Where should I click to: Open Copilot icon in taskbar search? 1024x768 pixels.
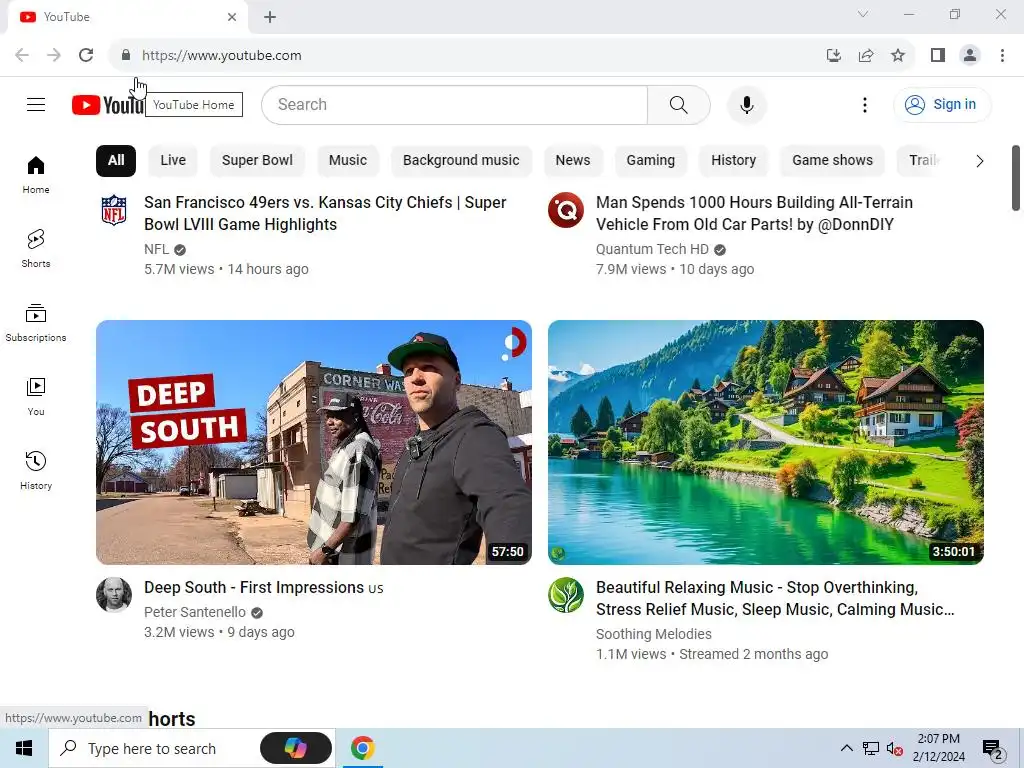click(296, 748)
